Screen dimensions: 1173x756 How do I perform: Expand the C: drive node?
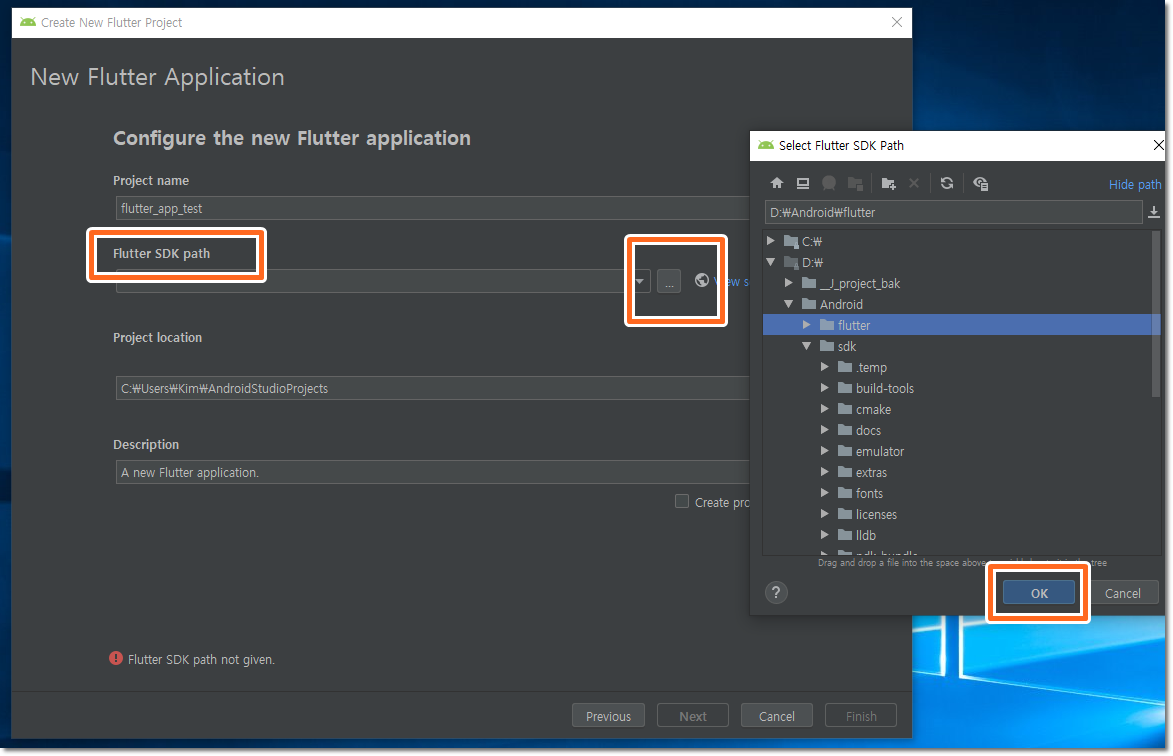[771, 242]
